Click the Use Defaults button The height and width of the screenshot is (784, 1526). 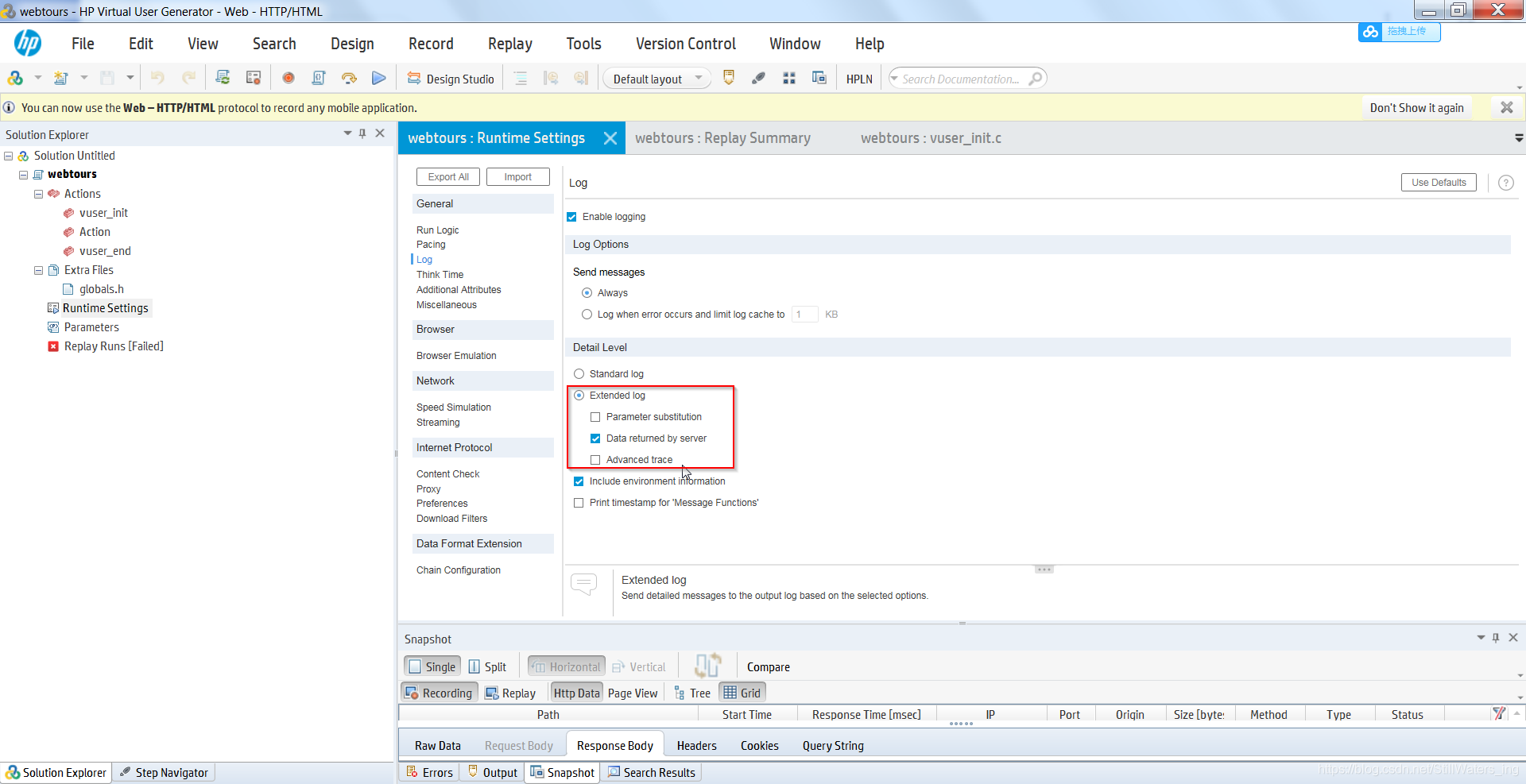pyautogui.click(x=1439, y=183)
